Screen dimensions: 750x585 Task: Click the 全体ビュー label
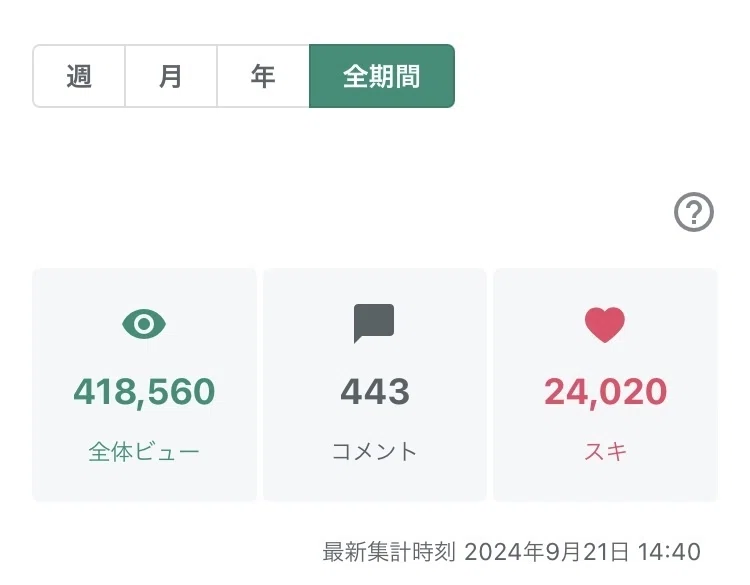point(144,452)
